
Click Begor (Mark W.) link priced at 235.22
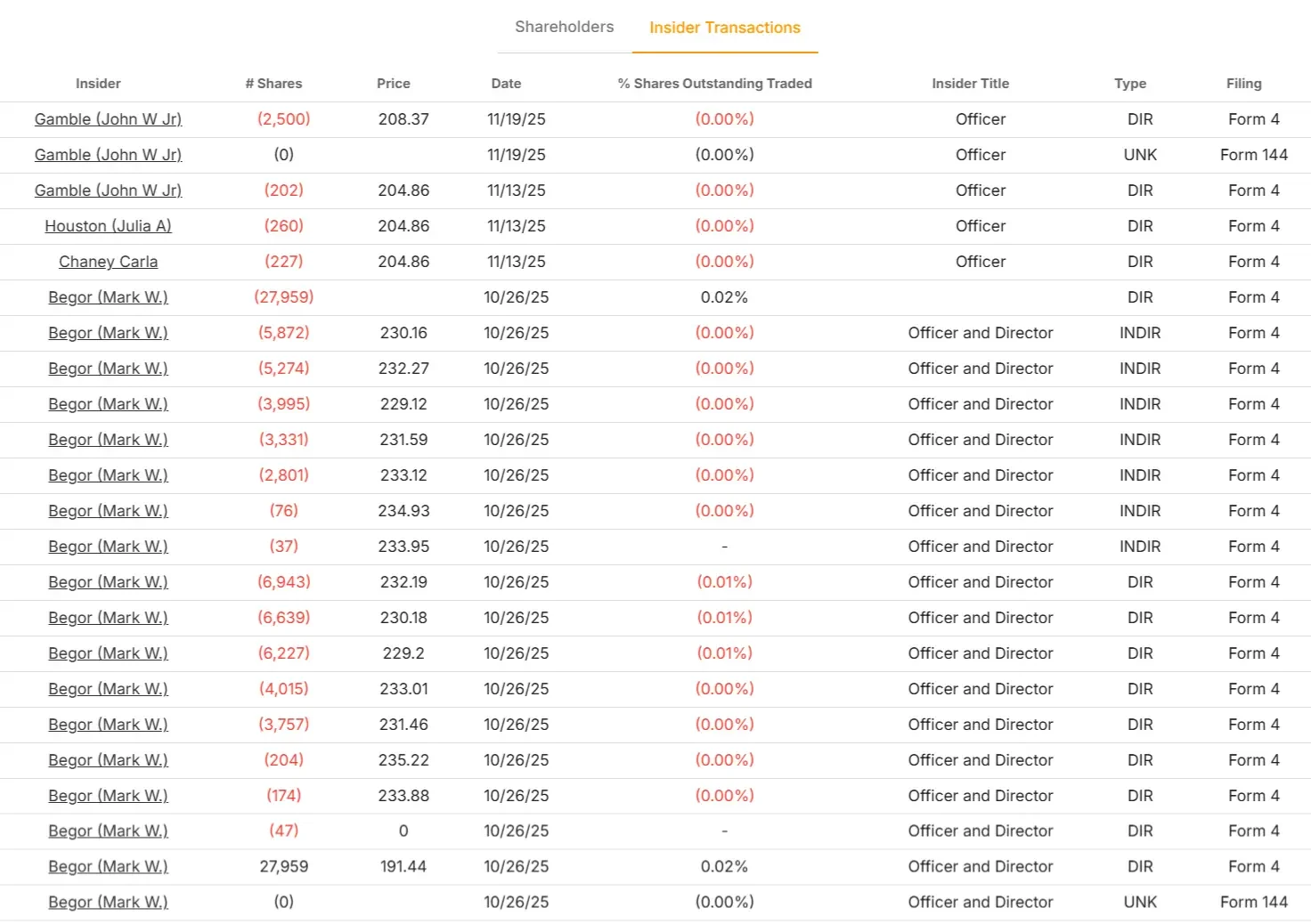click(x=108, y=760)
